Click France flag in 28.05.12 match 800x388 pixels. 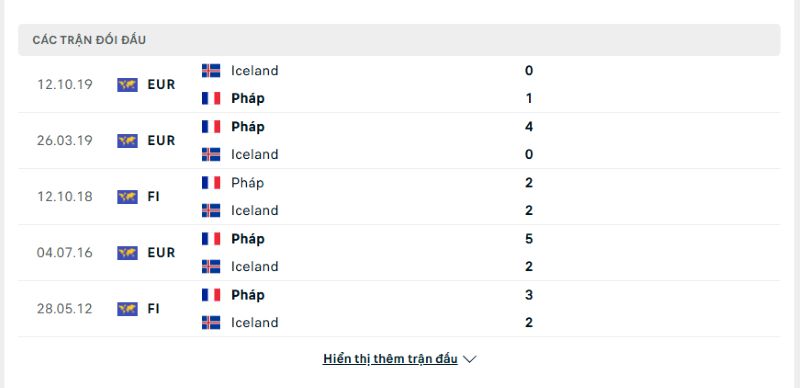[211, 295]
